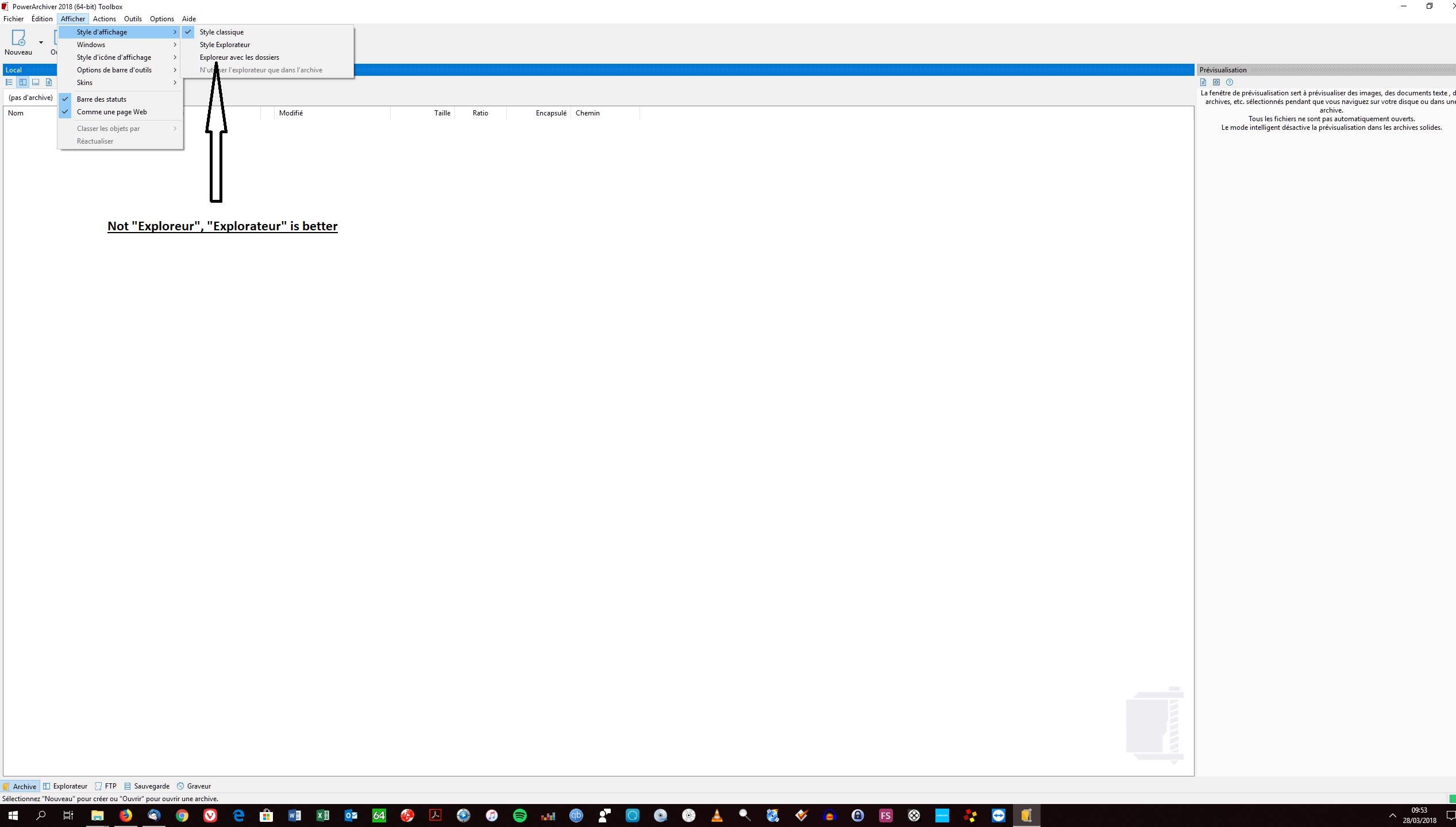Expand the Windows submenu
This screenshot has height=827, width=1456.
coord(120,45)
